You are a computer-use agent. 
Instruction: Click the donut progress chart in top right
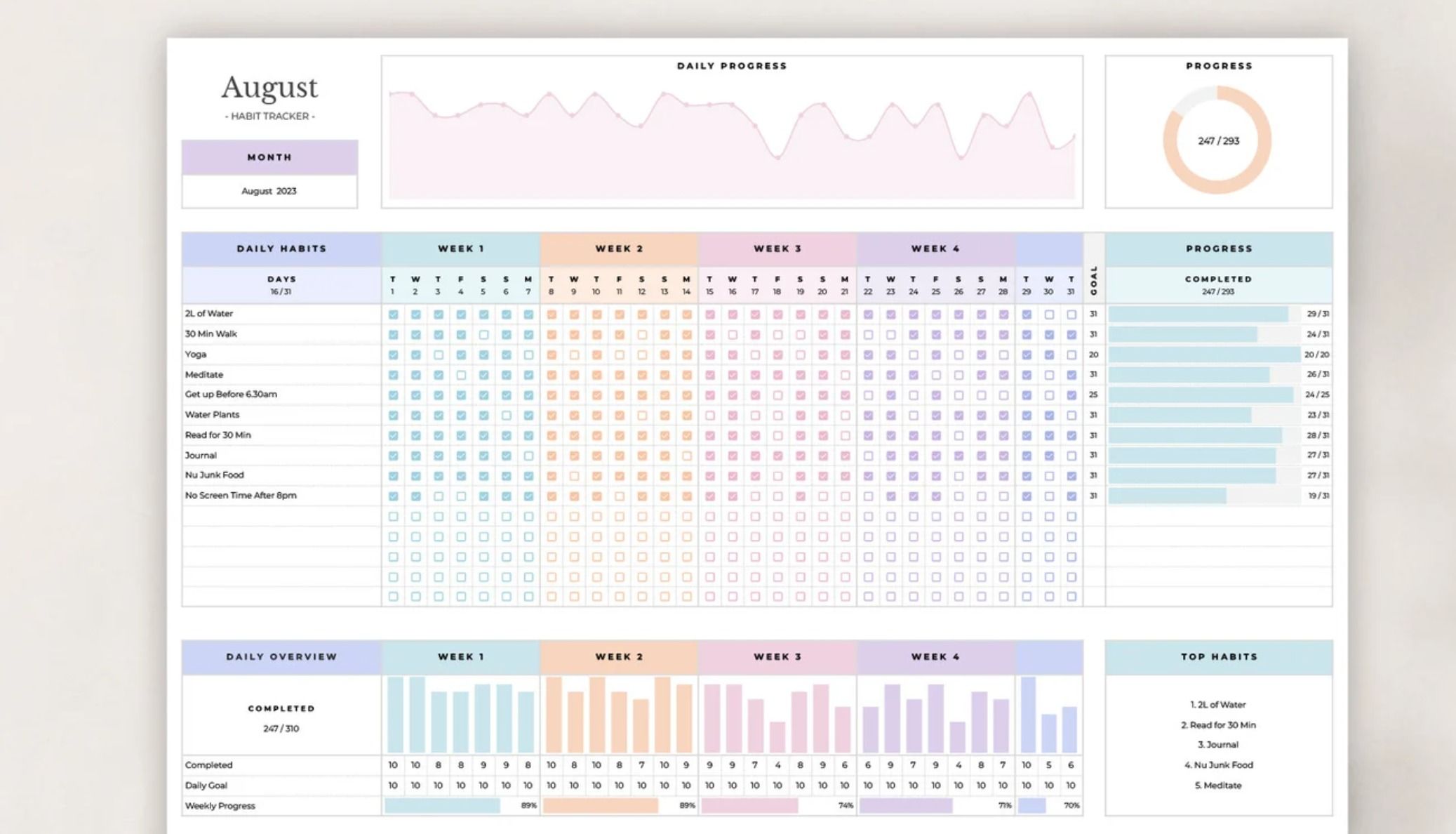pos(1220,134)
